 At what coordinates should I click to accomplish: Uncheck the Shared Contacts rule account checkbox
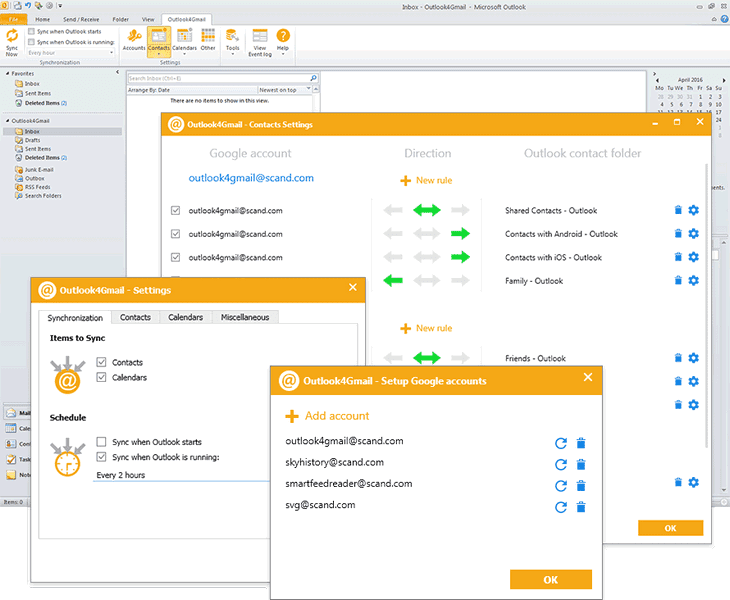176,210
